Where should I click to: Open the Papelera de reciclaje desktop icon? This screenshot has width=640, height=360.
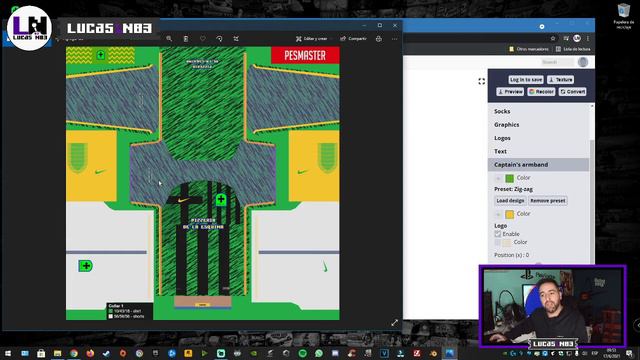point(624,16)
